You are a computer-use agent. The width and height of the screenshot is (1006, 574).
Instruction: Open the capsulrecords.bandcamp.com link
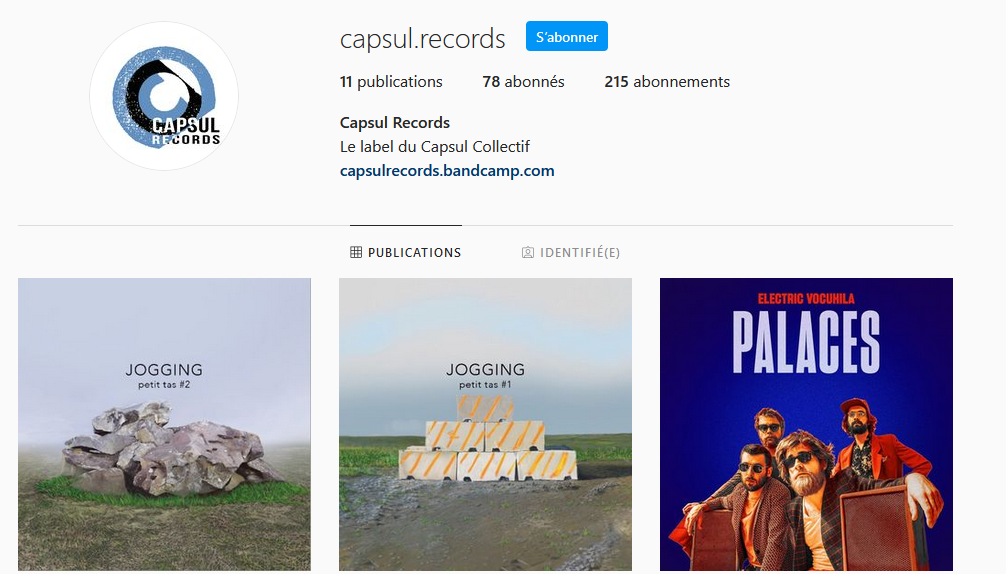tap(447, 171)
